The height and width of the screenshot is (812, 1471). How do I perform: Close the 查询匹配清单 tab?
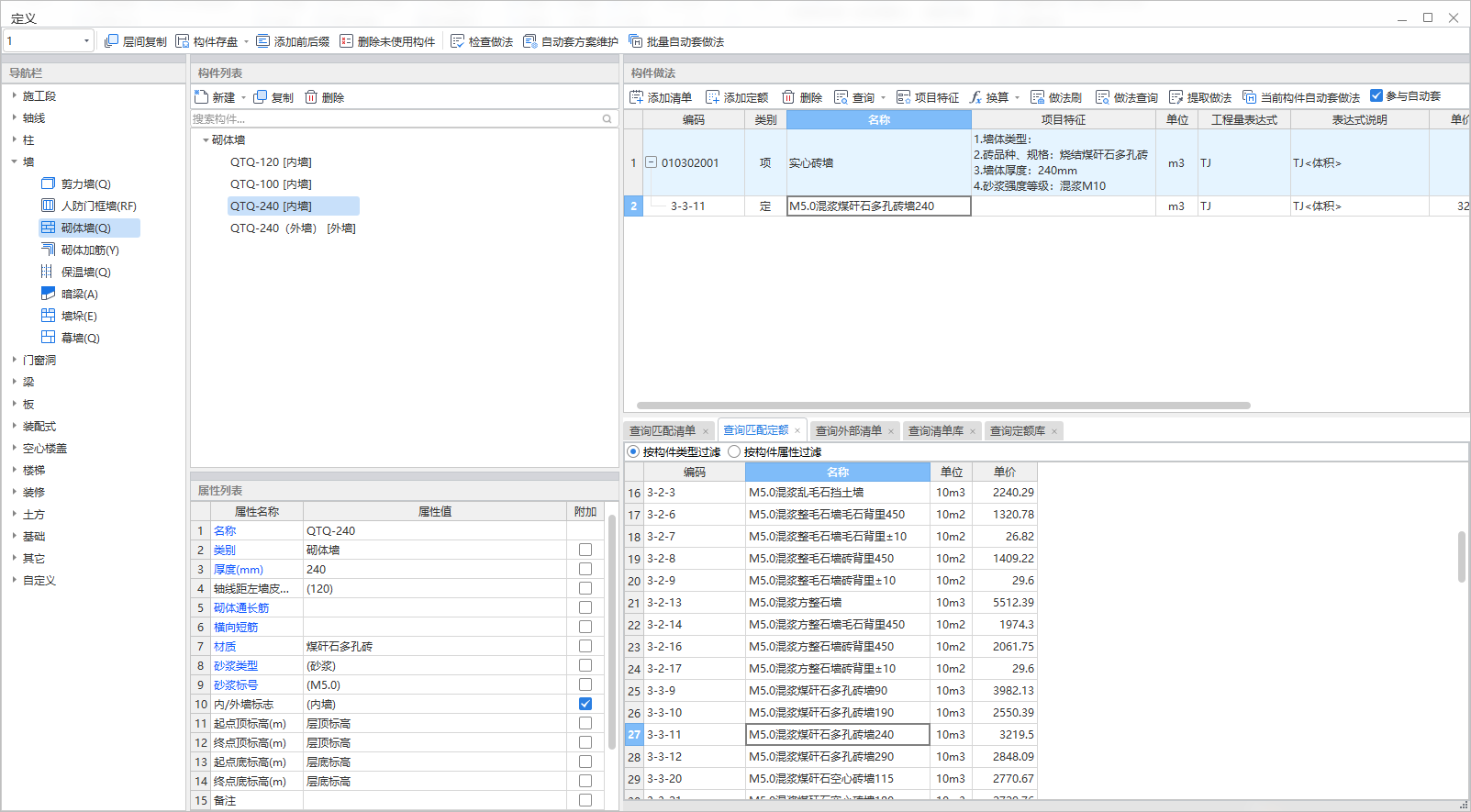(706, 431)
